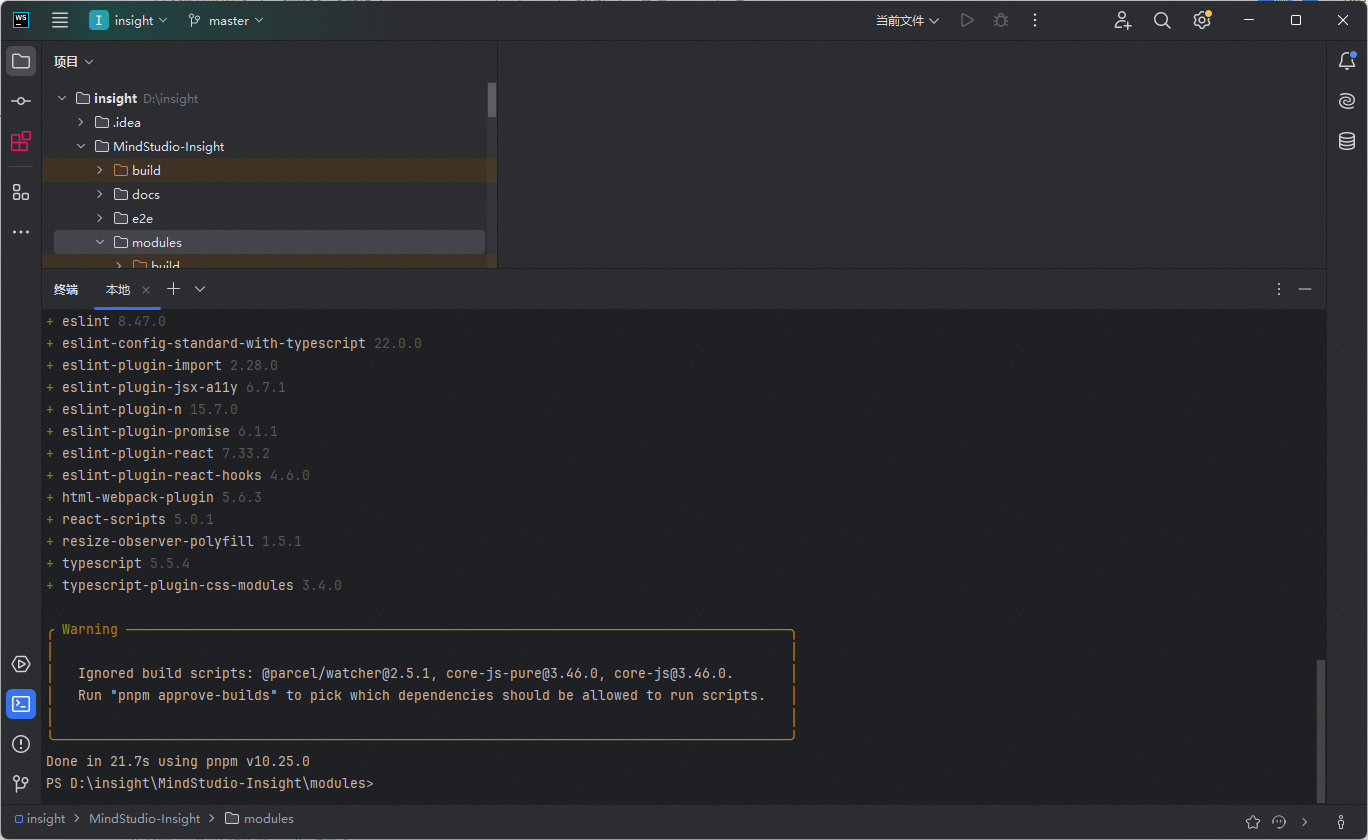Open IDE settings gear

1202,20
